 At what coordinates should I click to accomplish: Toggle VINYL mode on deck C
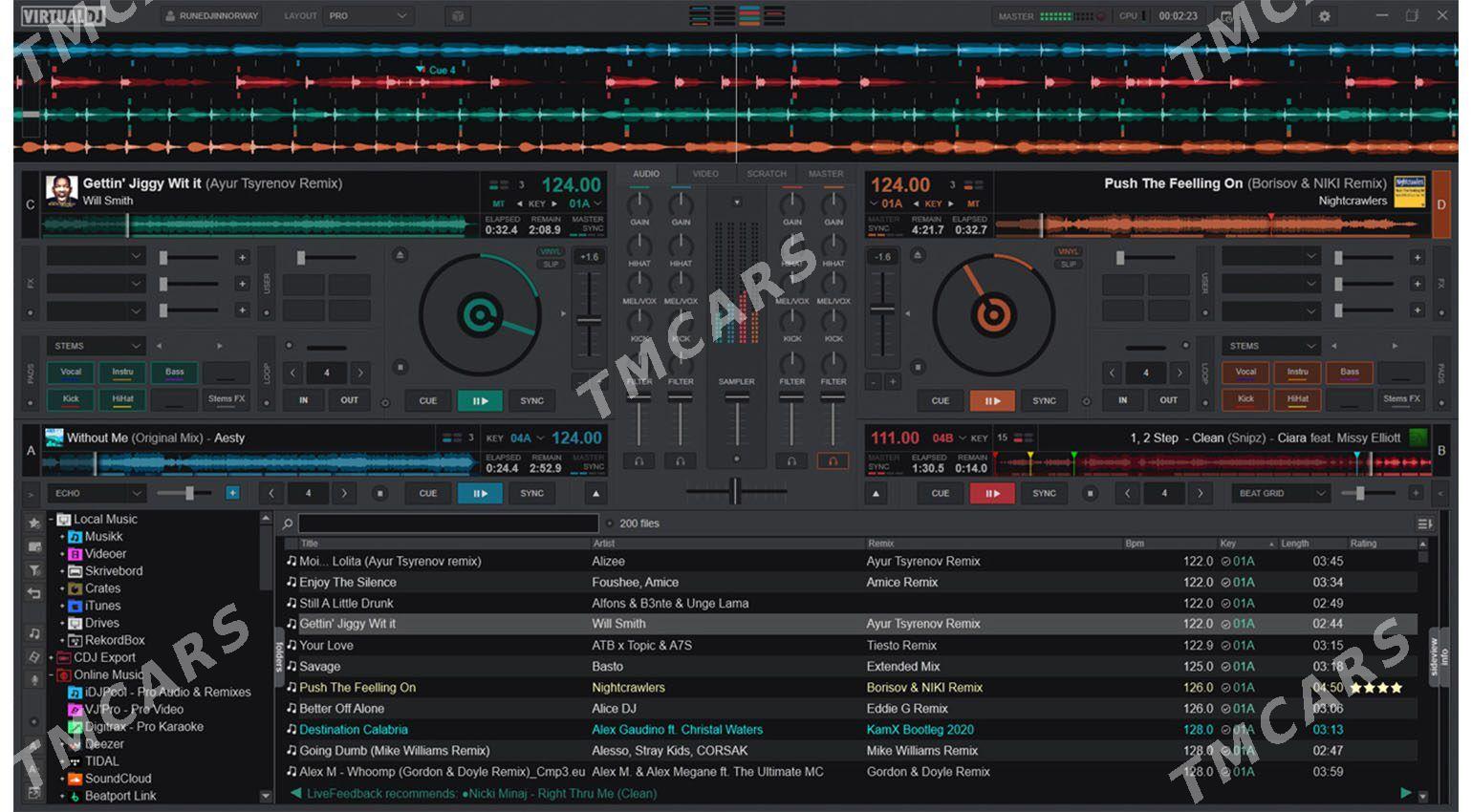(551, 252)
